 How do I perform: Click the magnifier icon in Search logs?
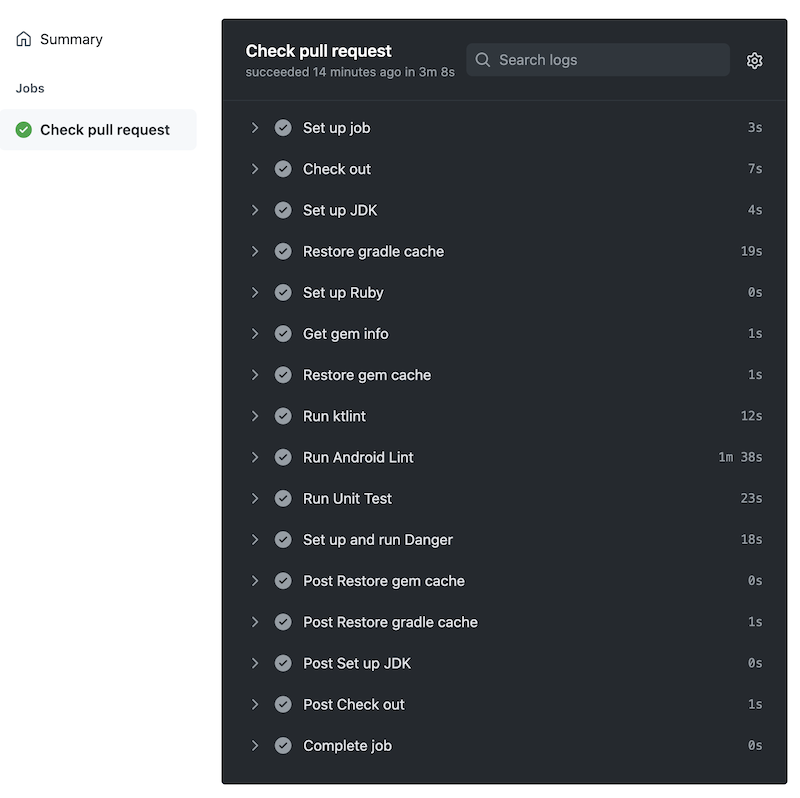click(x=483, y=60)
